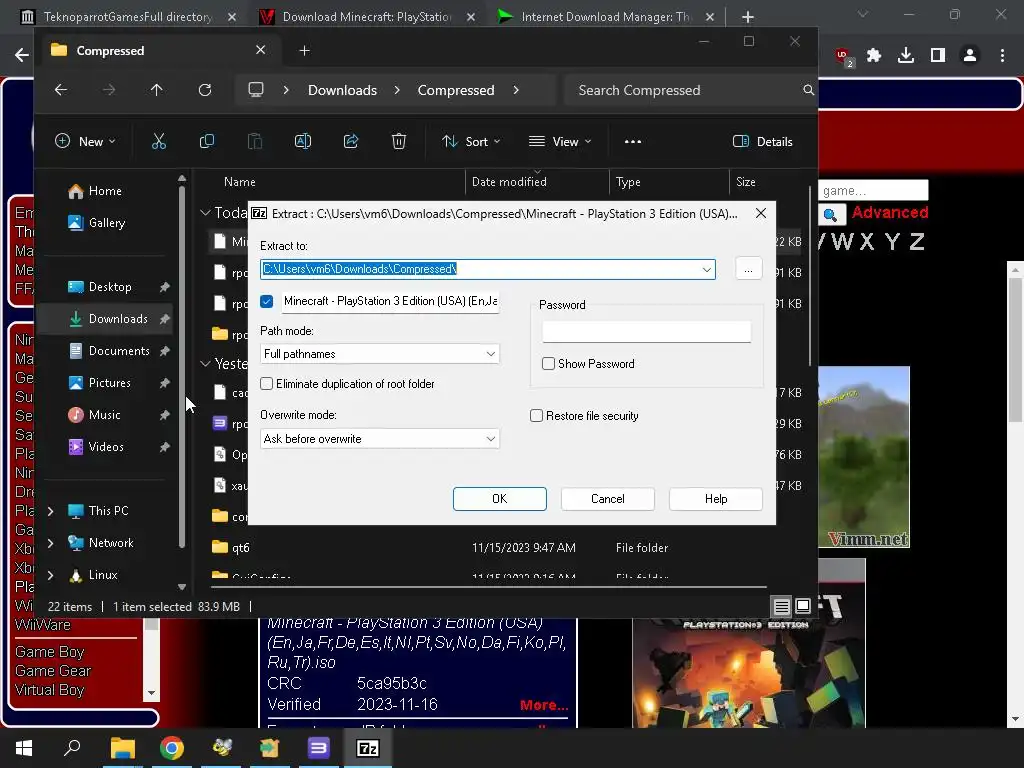1024x768 pixels.
Task: Collapse the Yesterday file group
Action: pyautogui.click(x=205, y=363)
